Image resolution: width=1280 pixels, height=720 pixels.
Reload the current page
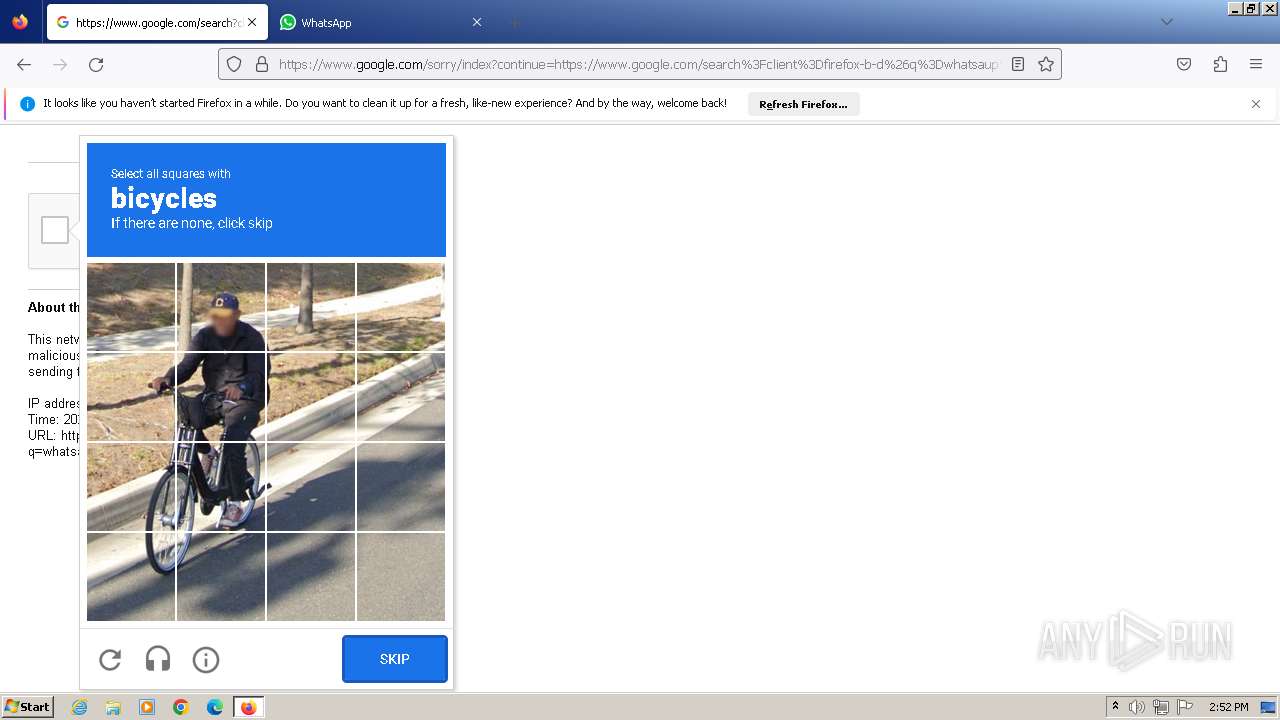click(x=96, y=64)
